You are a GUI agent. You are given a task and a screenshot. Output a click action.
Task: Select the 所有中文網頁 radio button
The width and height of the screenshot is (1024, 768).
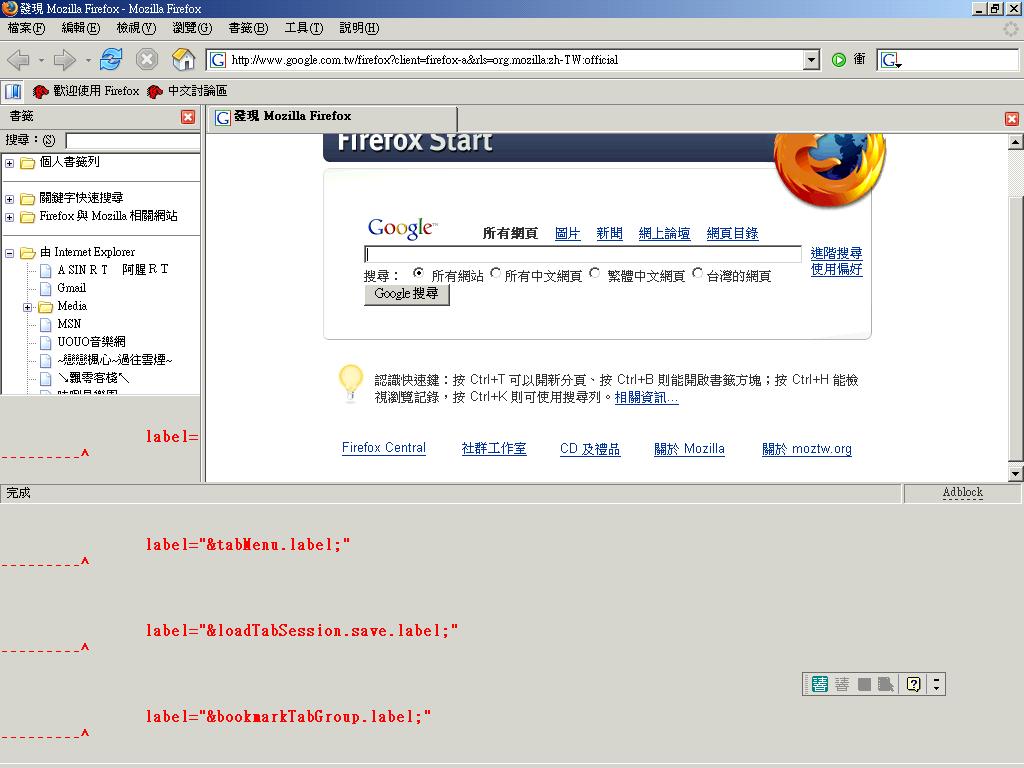coord(496,273)
